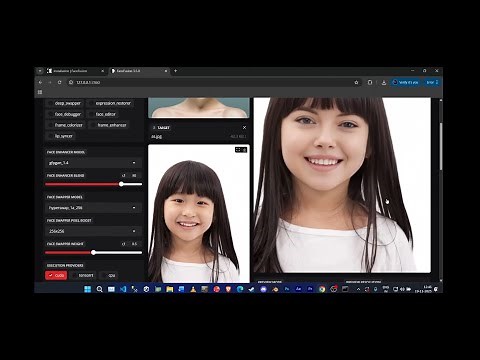This screenshot has width=480, height=360.
Task: Click the Face Enhancer Blend slider handle
Action: click(121, 184)
